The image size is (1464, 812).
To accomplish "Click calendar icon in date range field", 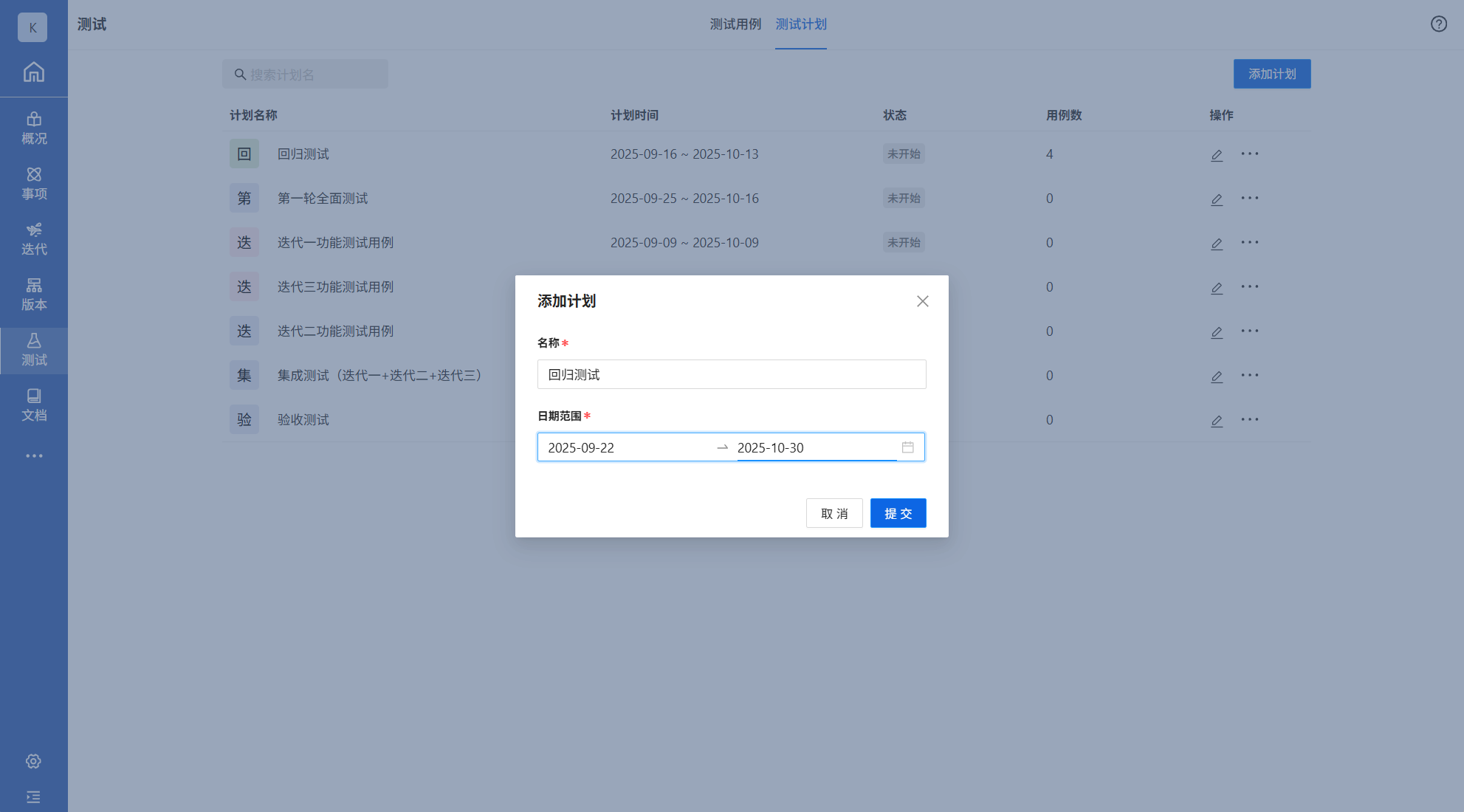I will (907, 447).
